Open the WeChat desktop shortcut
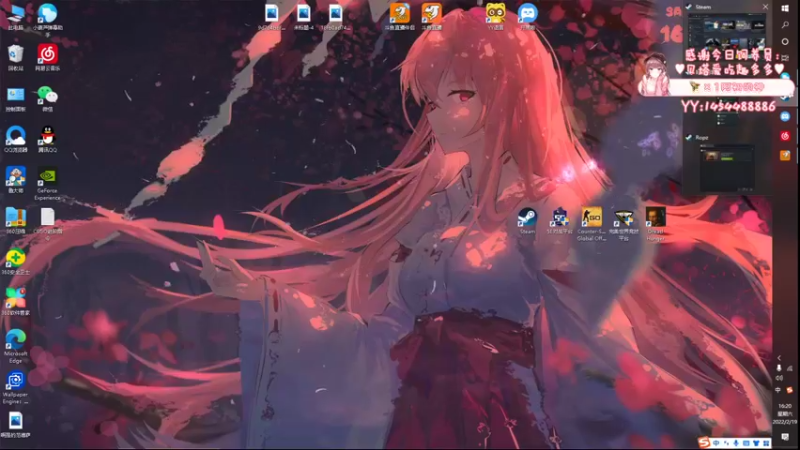The width and height of the screenshot is (800, 450). pyautogui.click(x=47, y=98)
